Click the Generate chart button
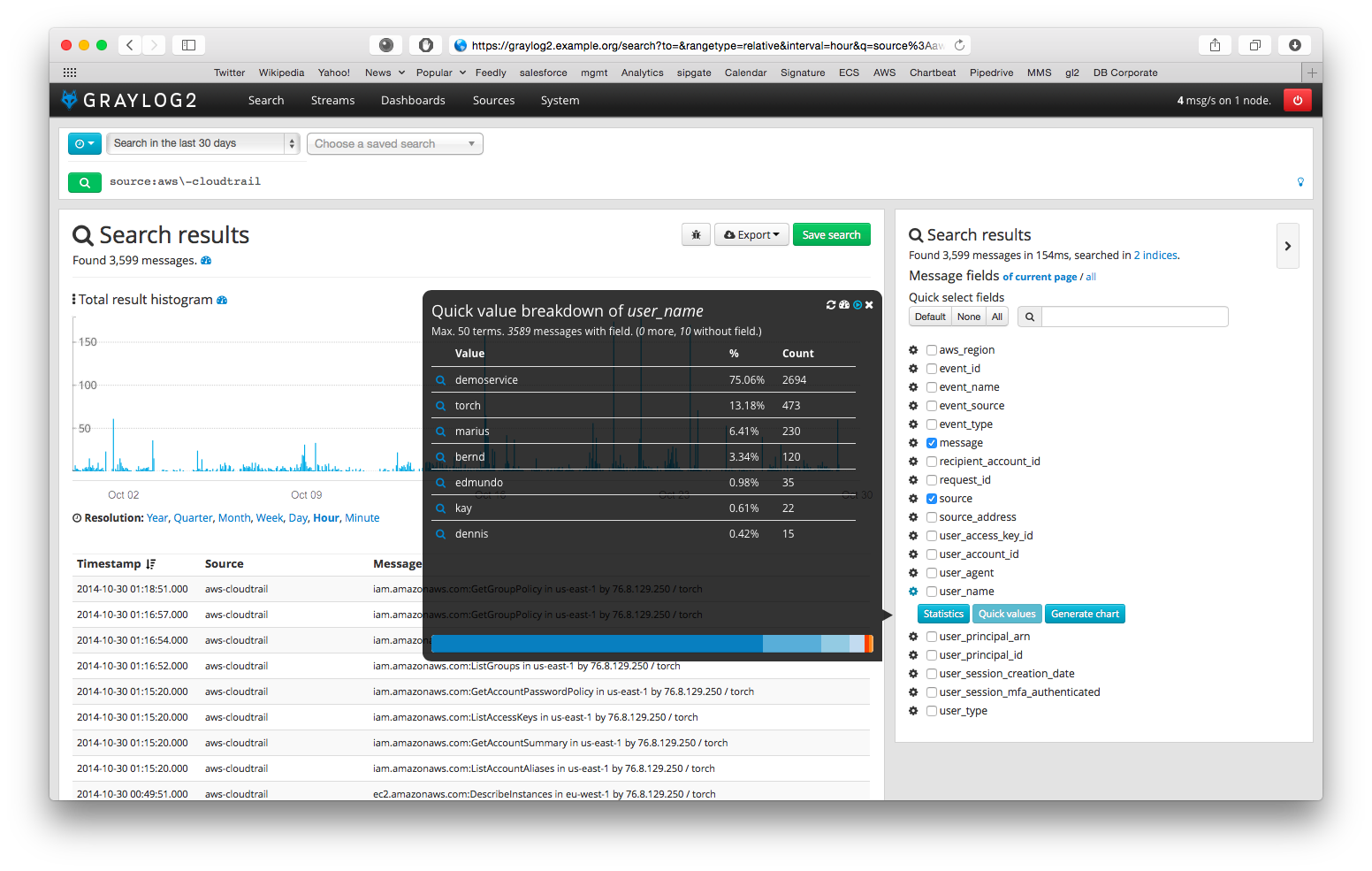 pos(1085,615)
